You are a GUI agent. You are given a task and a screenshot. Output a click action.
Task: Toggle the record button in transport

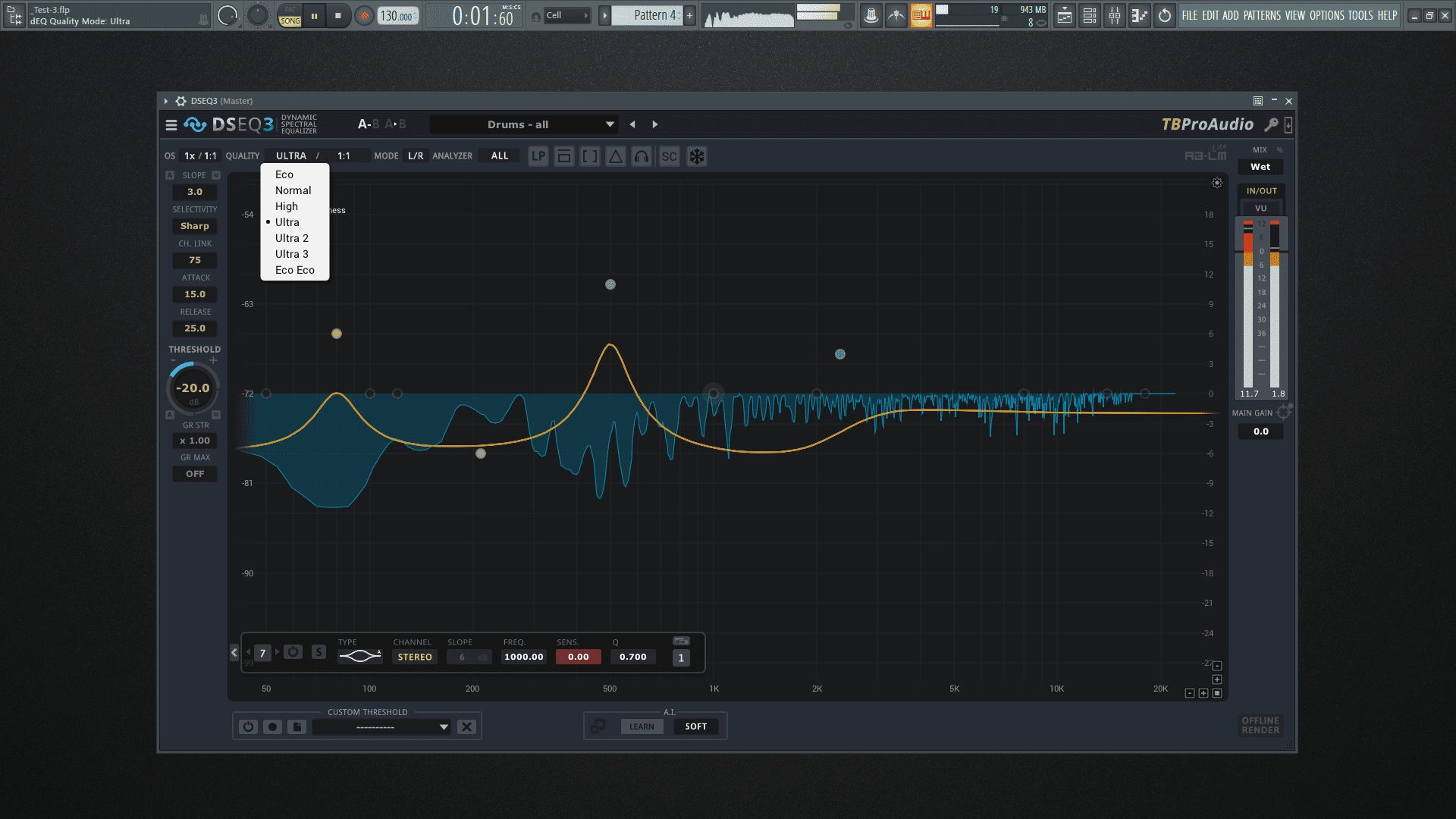click(364, 15)
